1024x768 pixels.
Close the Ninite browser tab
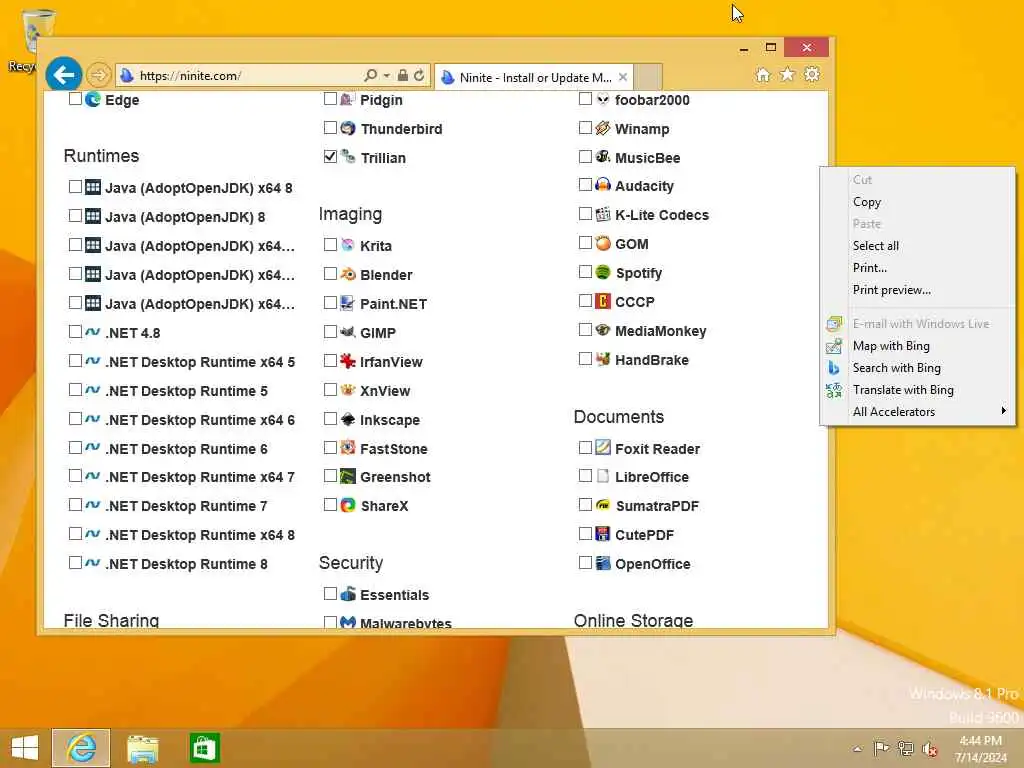pos(623,77)
